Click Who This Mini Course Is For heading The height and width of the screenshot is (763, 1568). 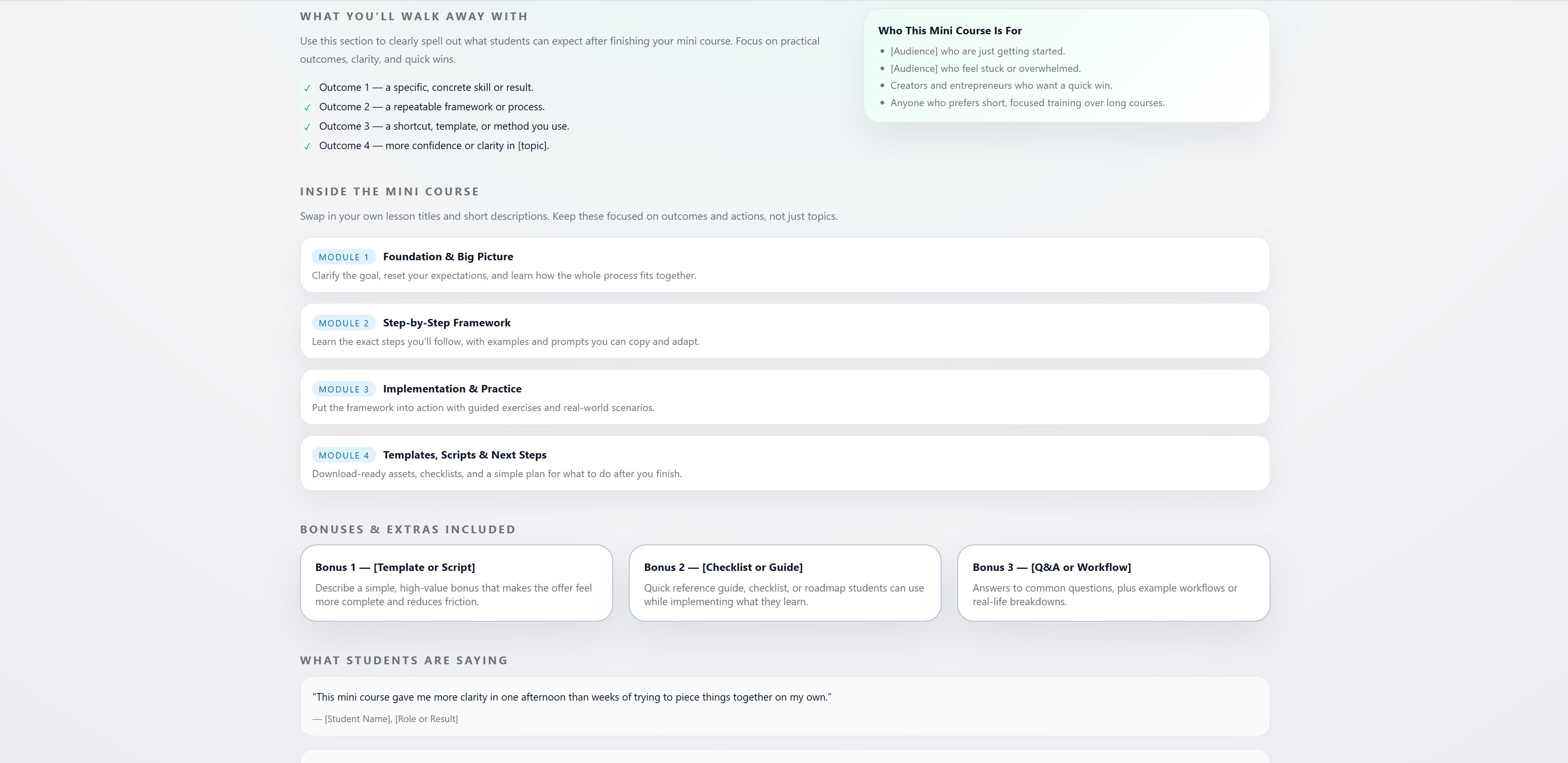pyautogui.click(x=949, y=31)
